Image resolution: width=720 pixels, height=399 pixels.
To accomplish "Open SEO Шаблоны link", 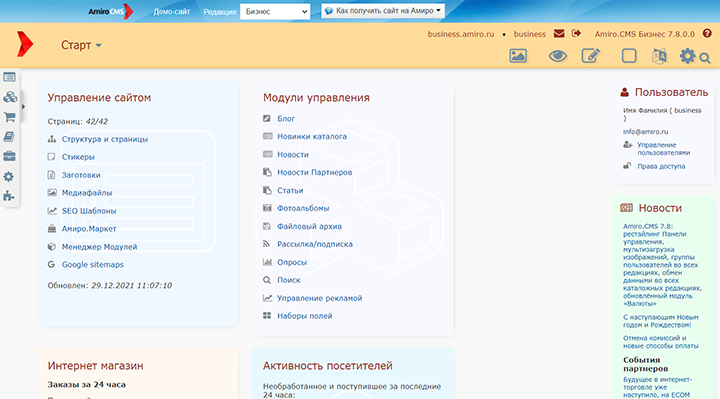I will click(89, 211).
